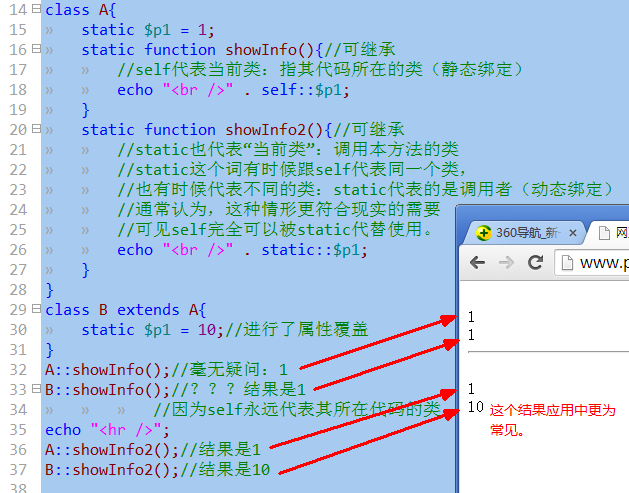Switch to the 360导航 browser tab

pyautogui.click(x=526, y=233)
